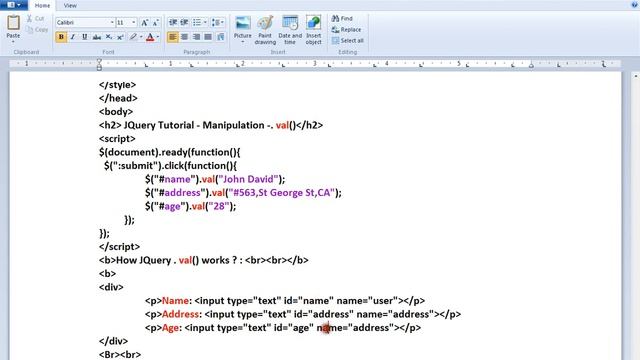640x360 pixels.
Task: Toggle Strikethrough formatting
Action: (x=97, y=37)
